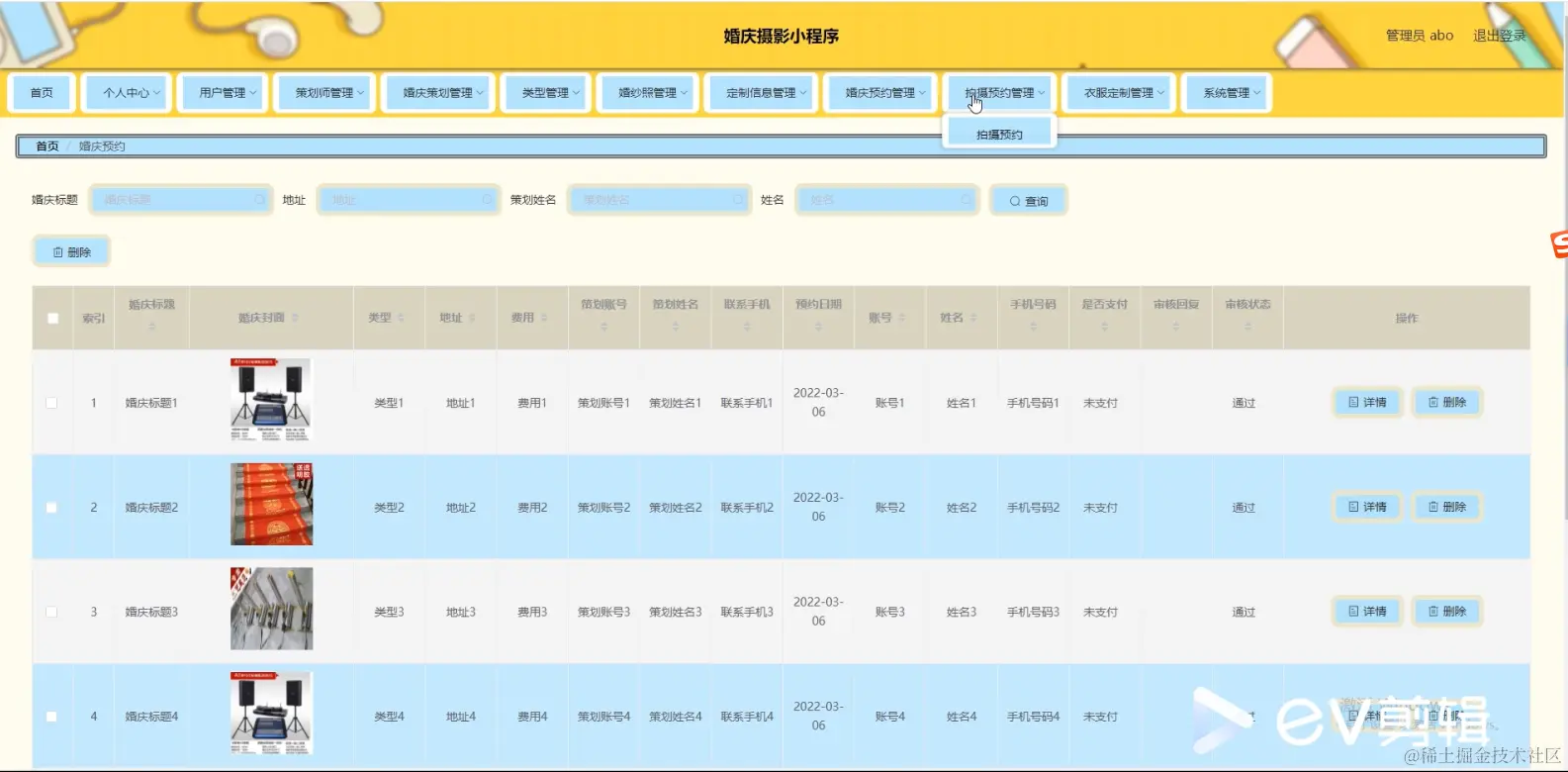Expand the 衣服定制管理 menu

coord(1121,92)
